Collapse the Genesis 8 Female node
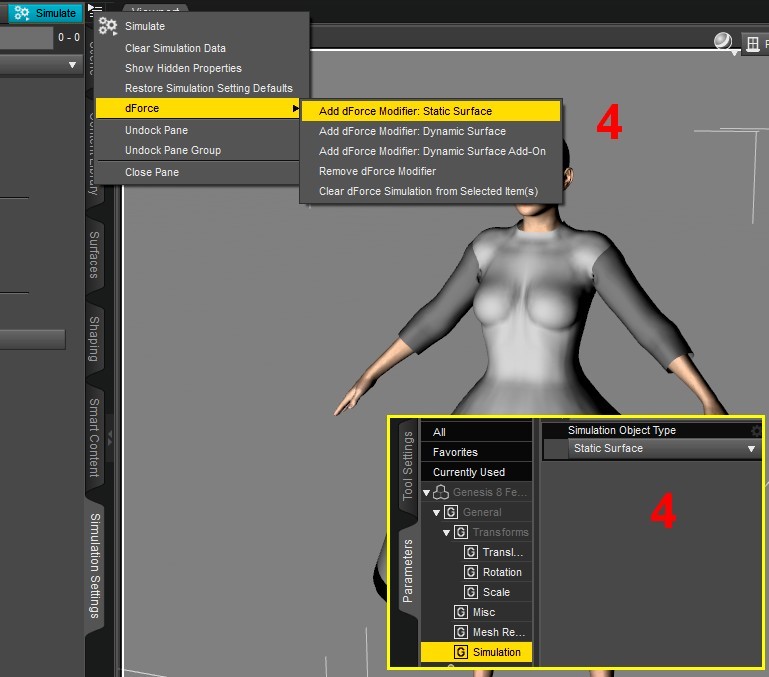The height and width of the screenshot is (677, 769). 427,493
